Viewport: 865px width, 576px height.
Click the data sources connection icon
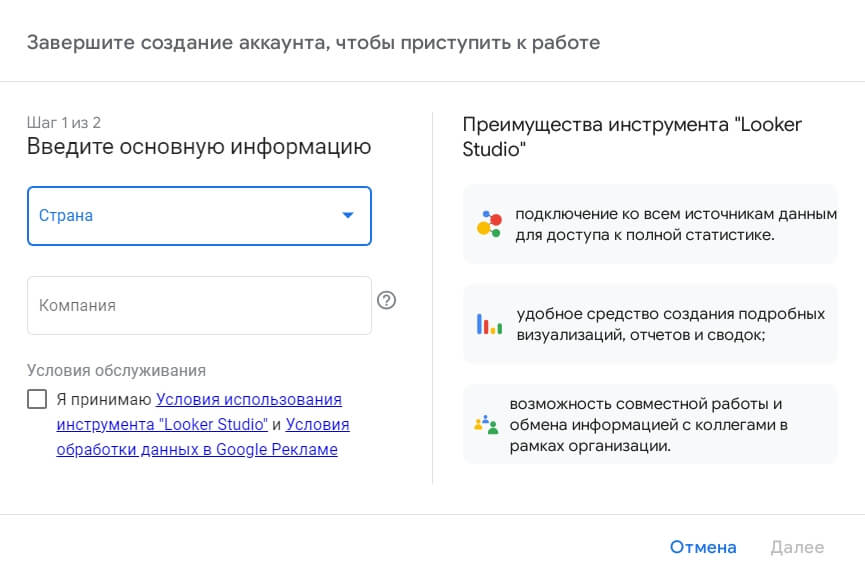point(489,224)
